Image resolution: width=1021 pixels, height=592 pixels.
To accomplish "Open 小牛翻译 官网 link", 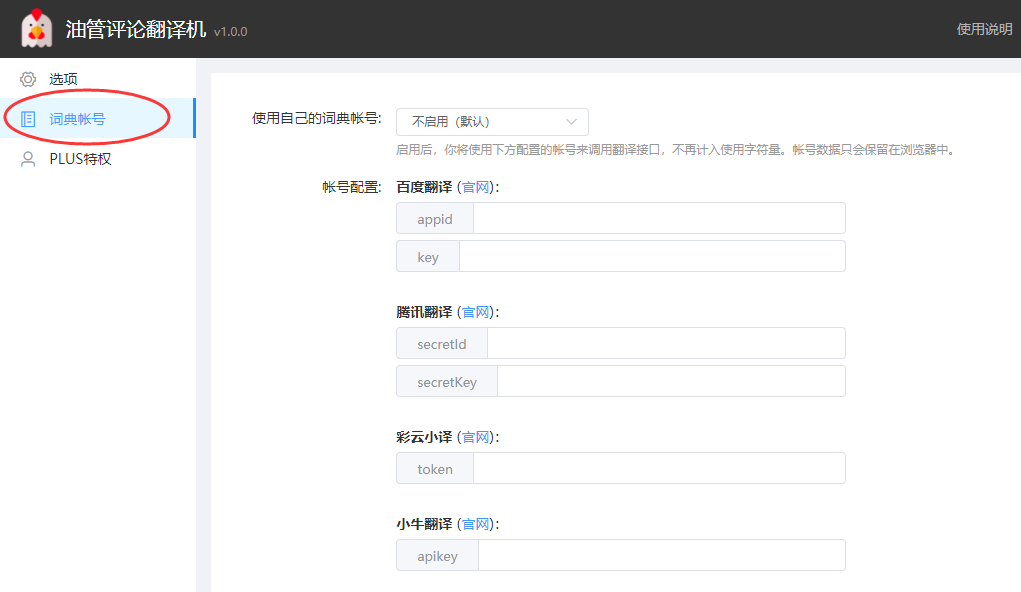I will [x=475, y=524].
